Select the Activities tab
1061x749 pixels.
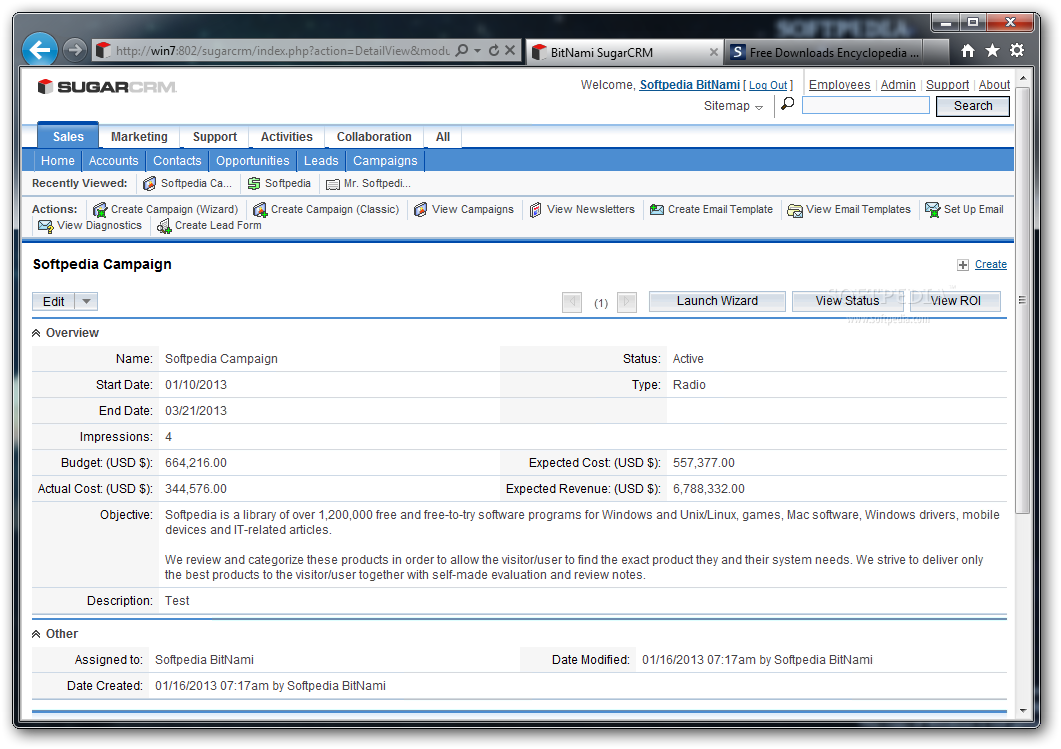pos(287,137)
